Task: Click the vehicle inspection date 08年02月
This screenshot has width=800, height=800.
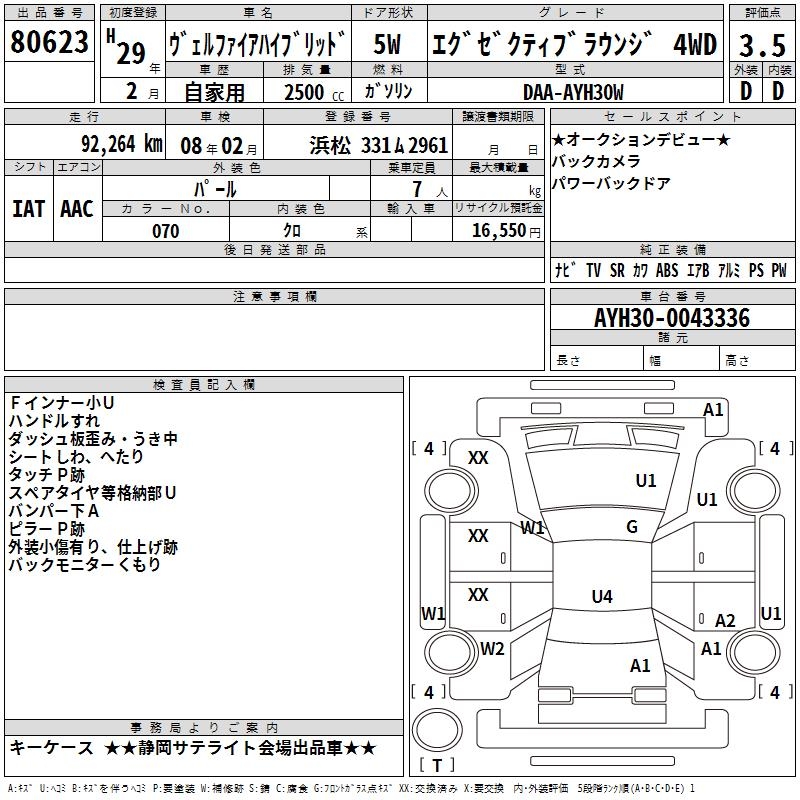Action: [219, 146]
